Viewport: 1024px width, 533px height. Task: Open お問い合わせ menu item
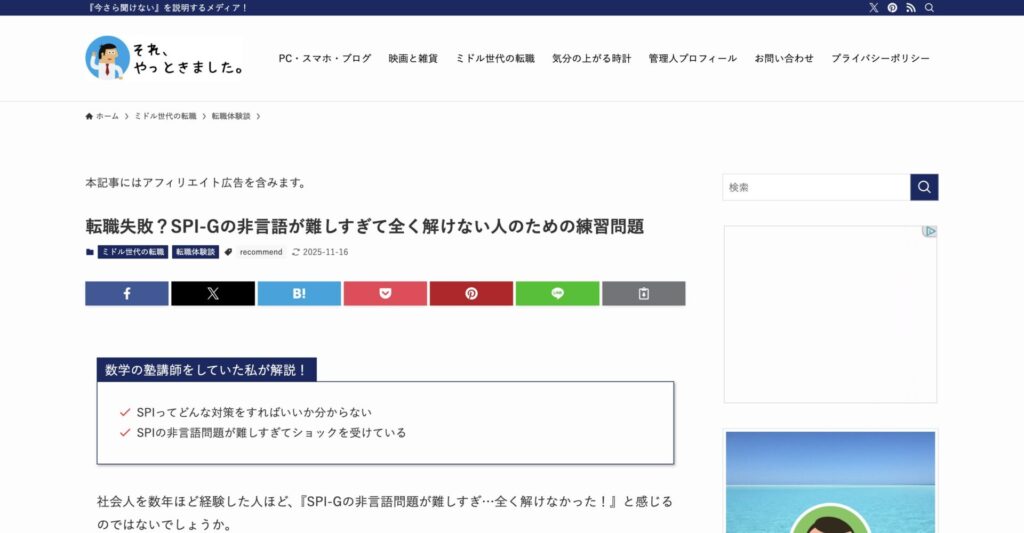[784, 58]
